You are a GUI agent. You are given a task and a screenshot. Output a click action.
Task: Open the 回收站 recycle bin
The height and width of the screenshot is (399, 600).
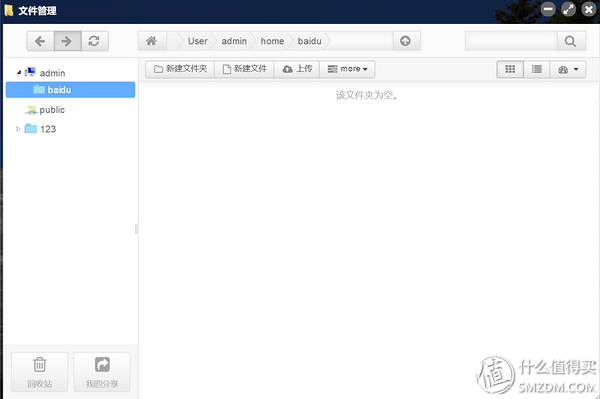coord(40,372)
